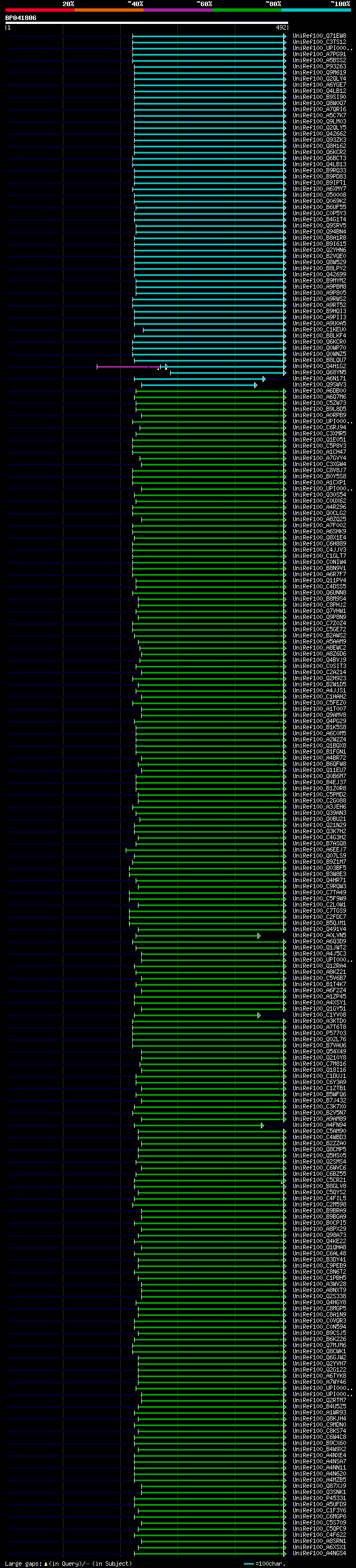The image size is (356, 1568).
Task: Select hit label UniRef100_Q9LM03
Action: pyautogui.click(x=319, y=121)
